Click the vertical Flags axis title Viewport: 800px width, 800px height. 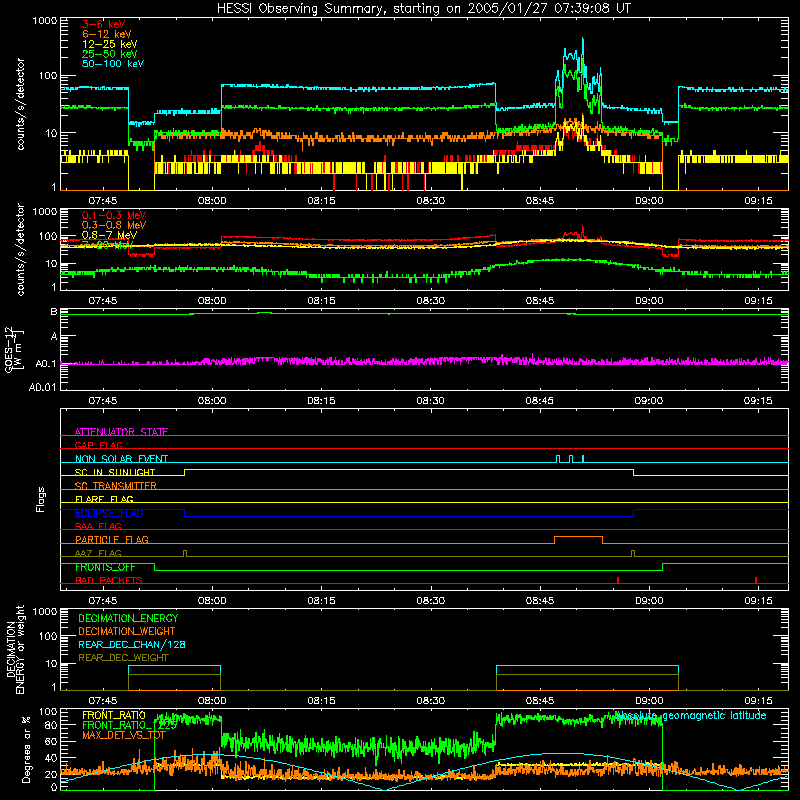[40, 499]
